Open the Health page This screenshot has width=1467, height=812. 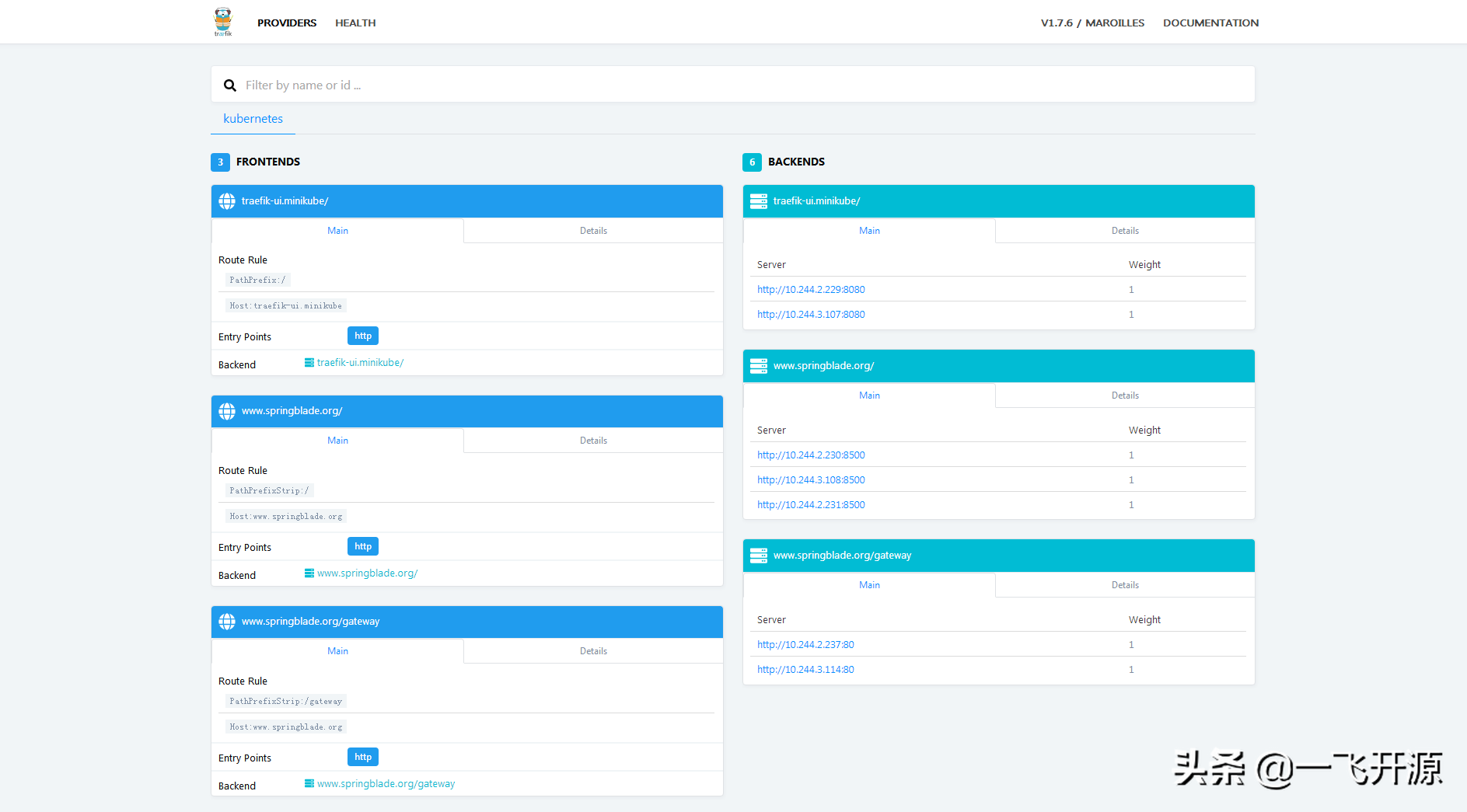click(355, 23)
